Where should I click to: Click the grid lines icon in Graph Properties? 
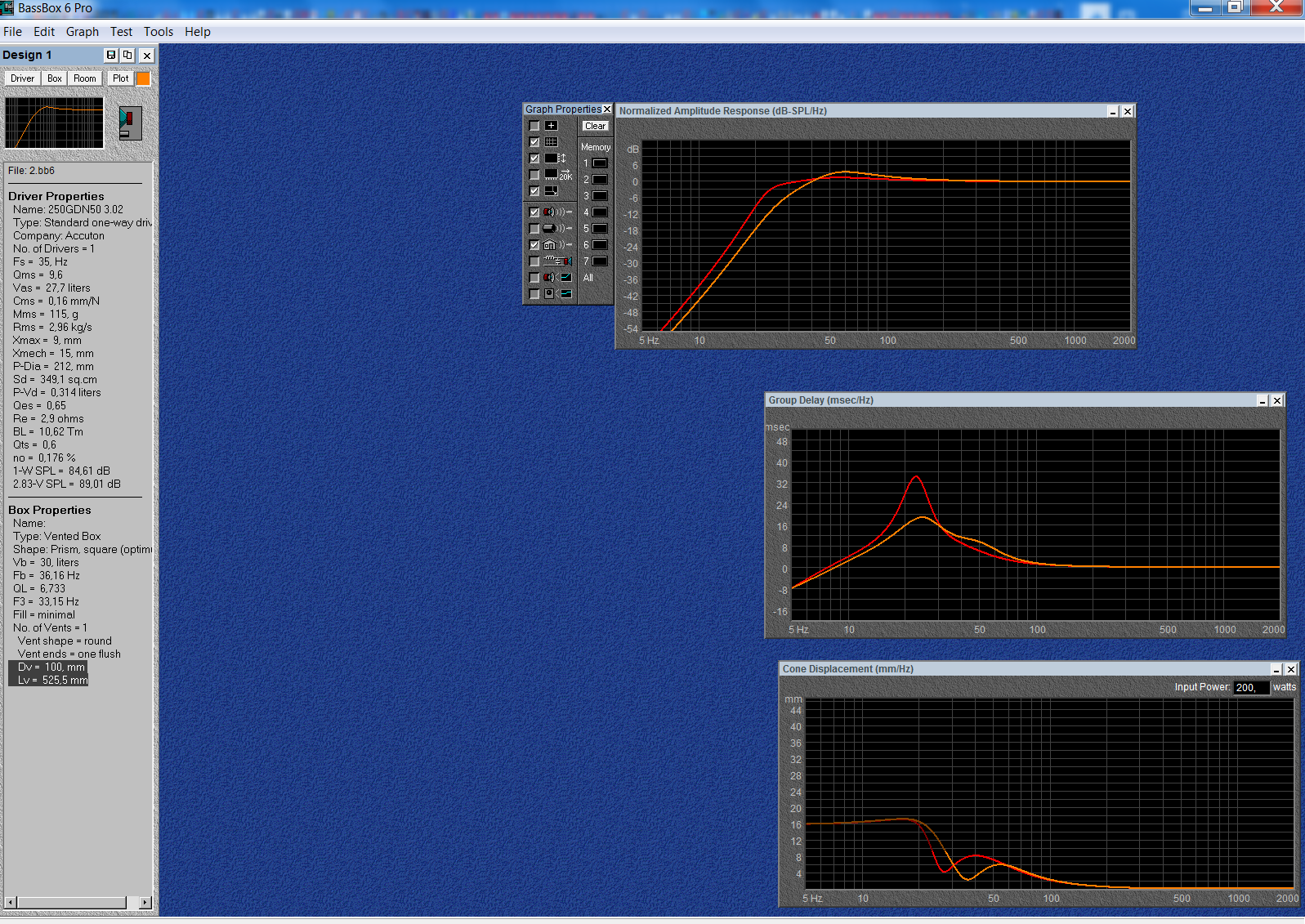tap(552, 142)
